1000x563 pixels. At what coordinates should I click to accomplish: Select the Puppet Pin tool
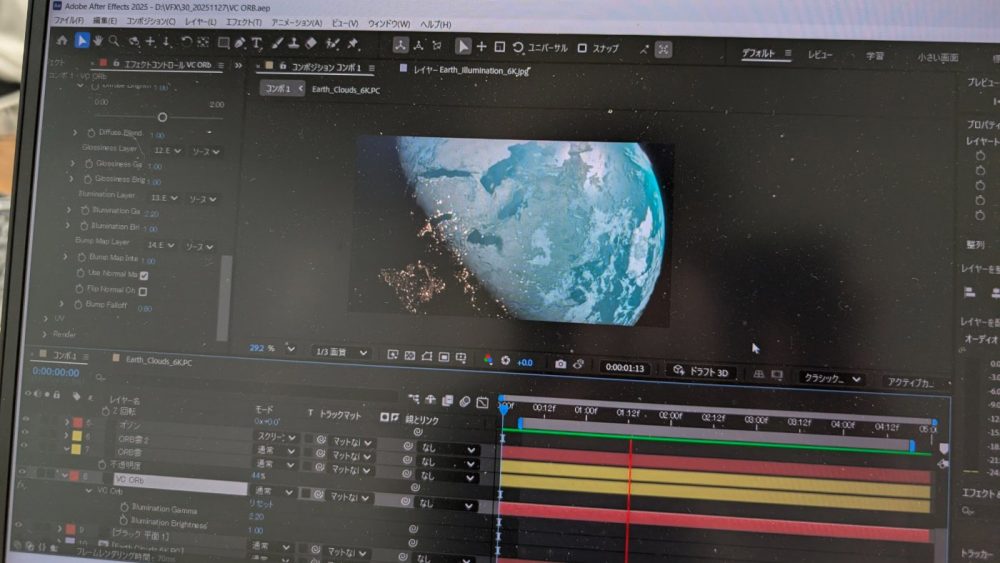click(x=353, y=43)
